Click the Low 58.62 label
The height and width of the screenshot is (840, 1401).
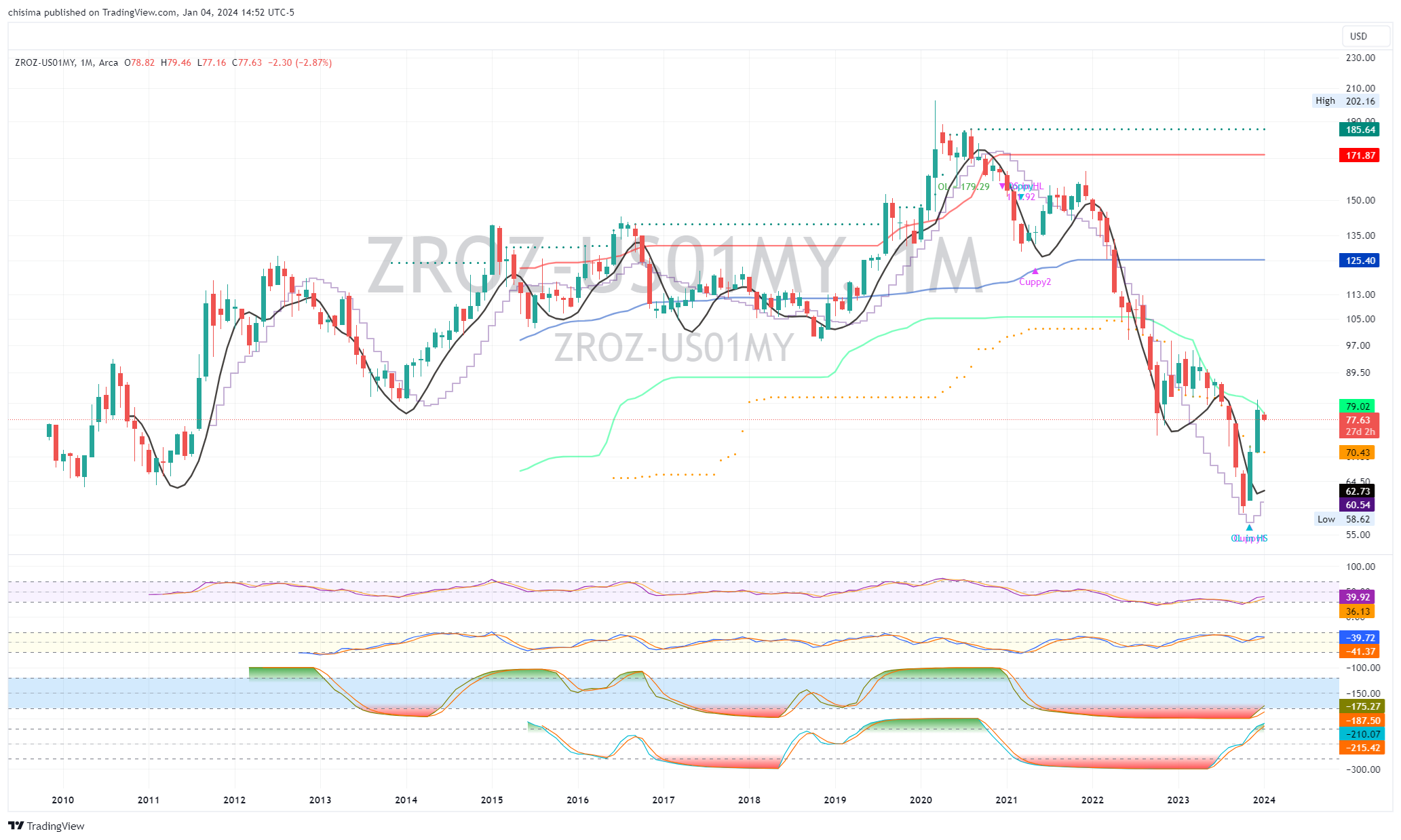pos(1345,519)
